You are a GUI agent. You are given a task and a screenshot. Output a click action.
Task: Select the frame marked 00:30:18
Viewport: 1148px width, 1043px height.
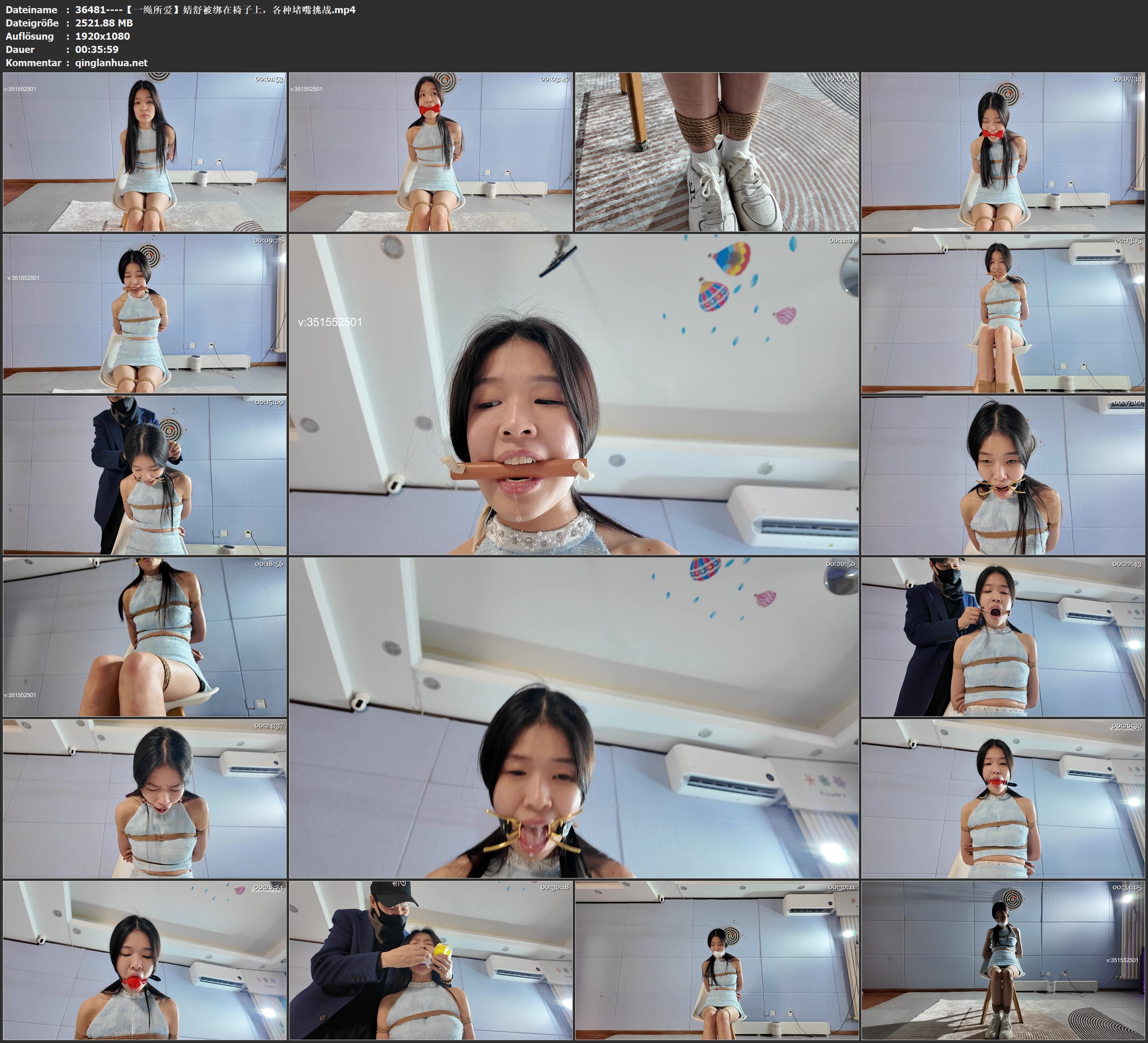430,960
